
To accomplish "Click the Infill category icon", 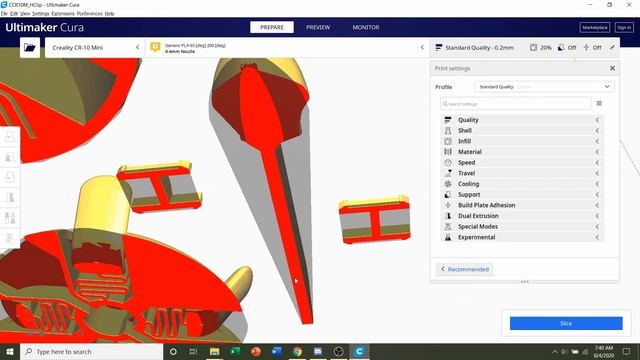I will point(448,141).
